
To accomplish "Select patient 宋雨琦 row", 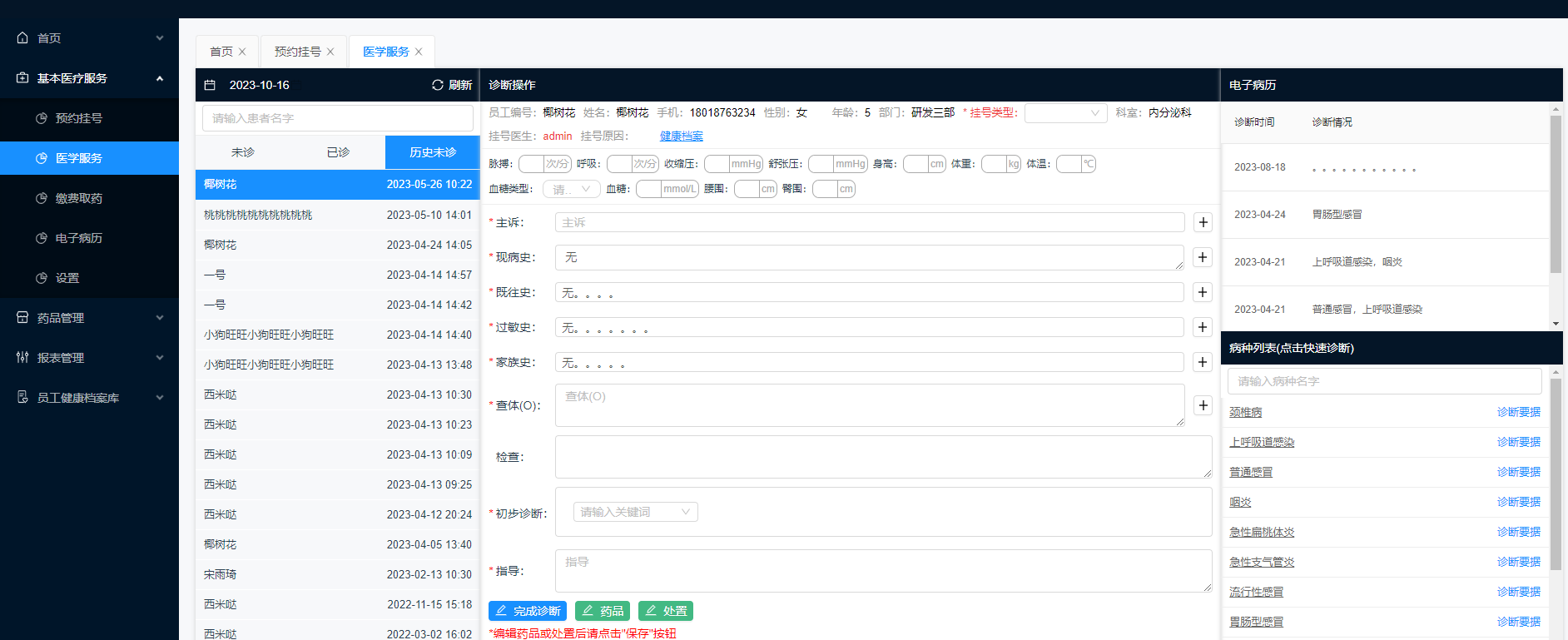I will [338, 574].
